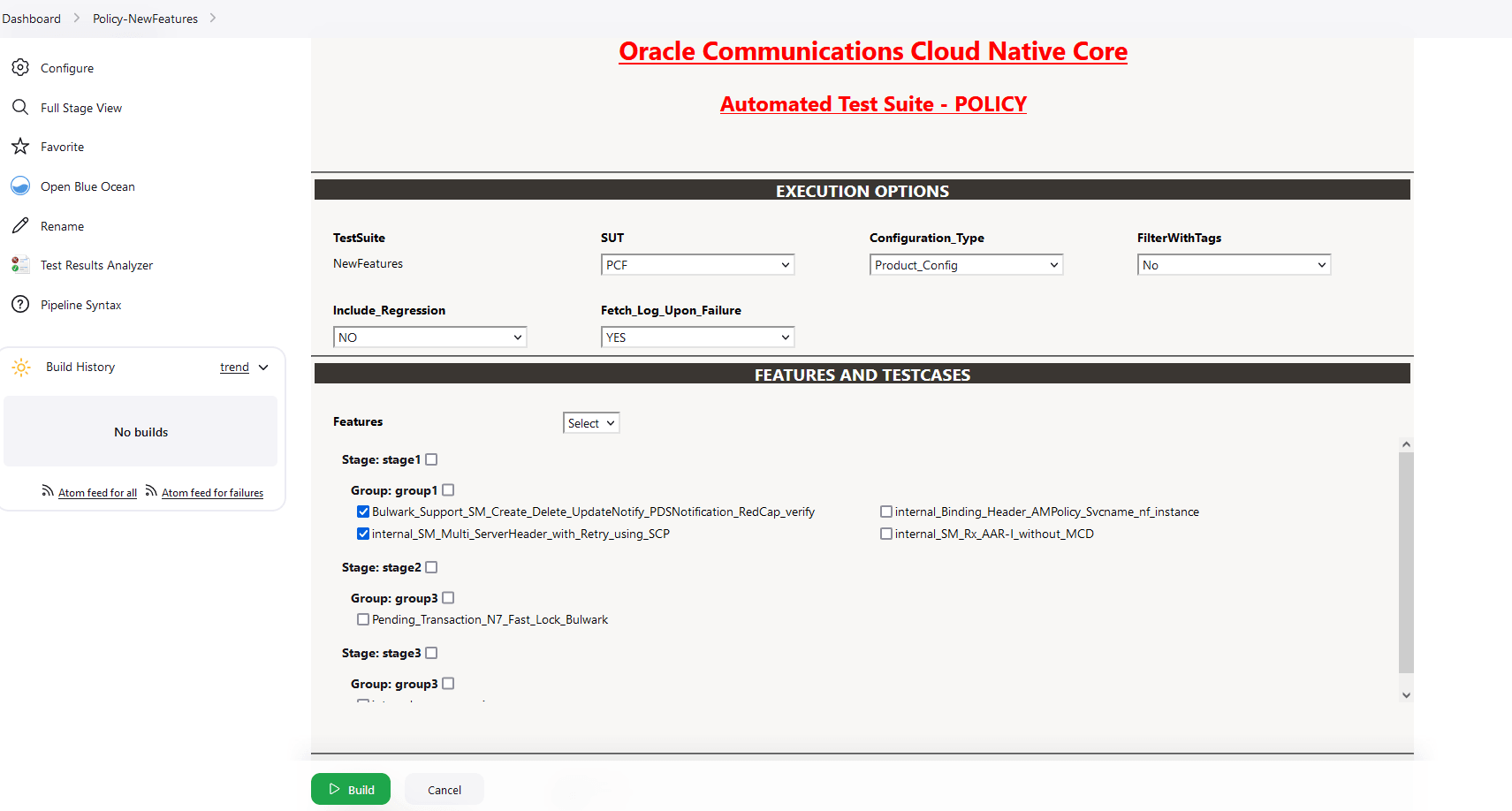This screenshot has width=1512, height=811.
Task: Open the Fetch_Log_Upon_Failure dropdown
Action: [698, 337]
